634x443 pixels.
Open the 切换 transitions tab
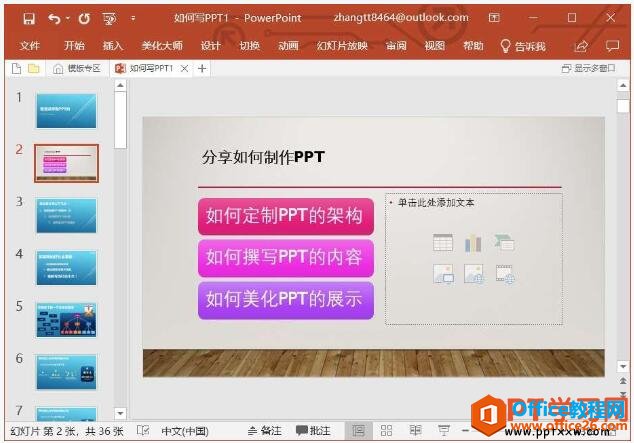249,46
